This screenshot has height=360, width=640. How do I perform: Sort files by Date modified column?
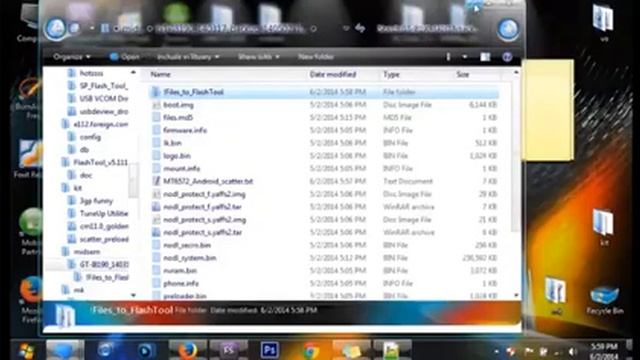coord(333,74)
